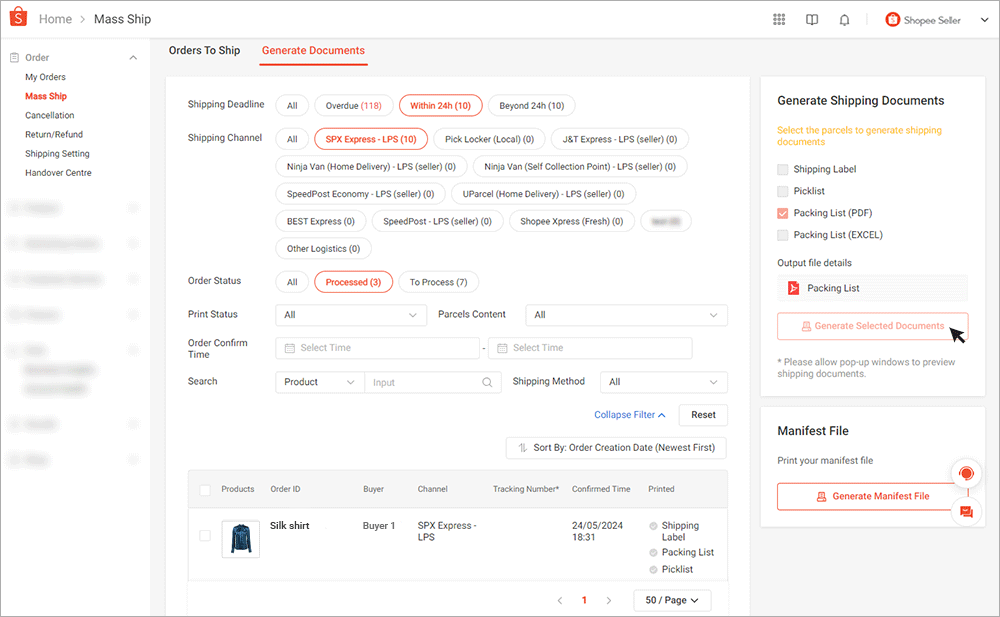The width and height of the screenshot is (1000, 617).
Task: Go to next page arrow
Action: click(608, 600)
